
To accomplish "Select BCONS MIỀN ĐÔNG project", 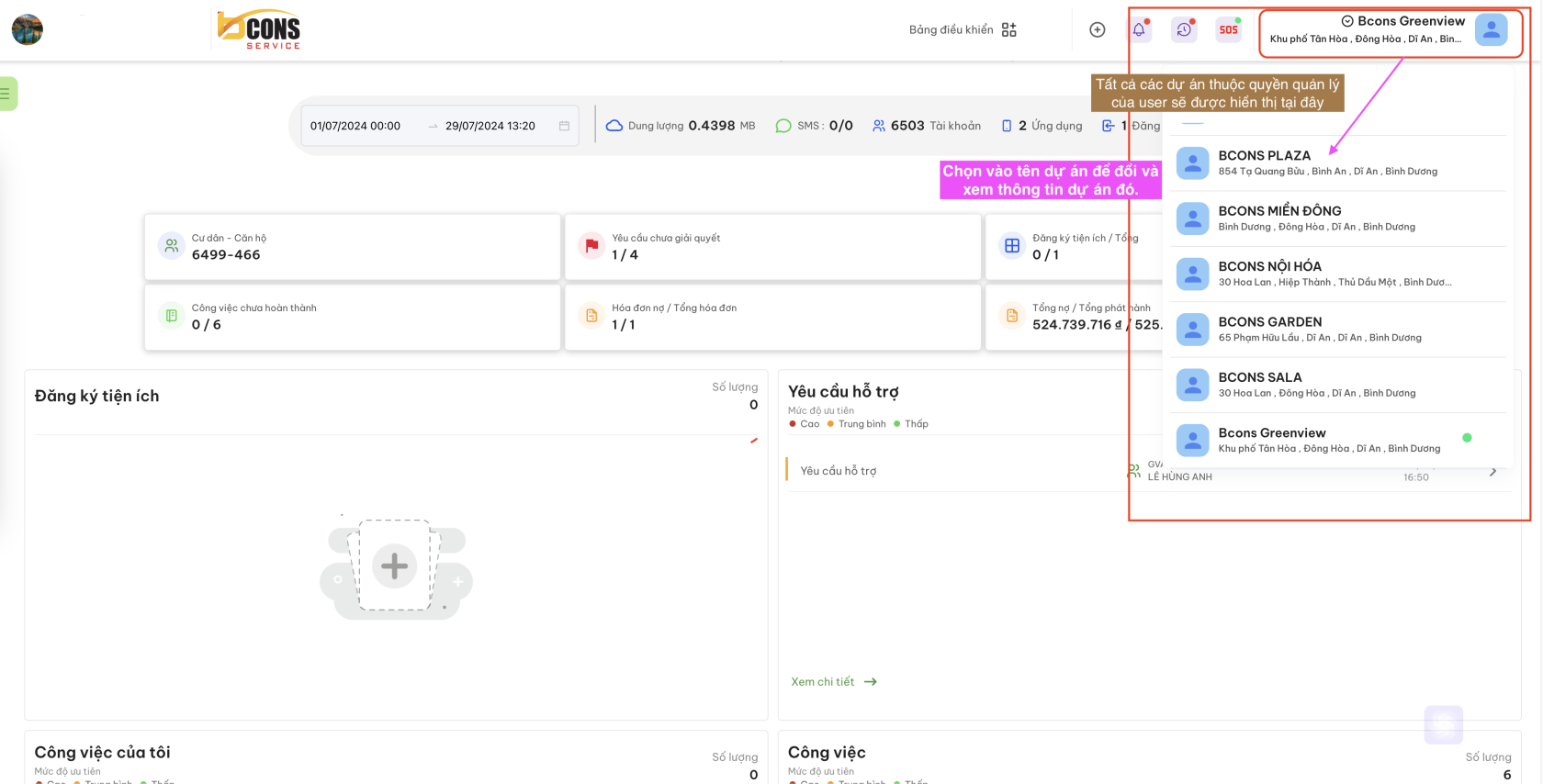I will pyautogui.click(x=1339, y=218).
